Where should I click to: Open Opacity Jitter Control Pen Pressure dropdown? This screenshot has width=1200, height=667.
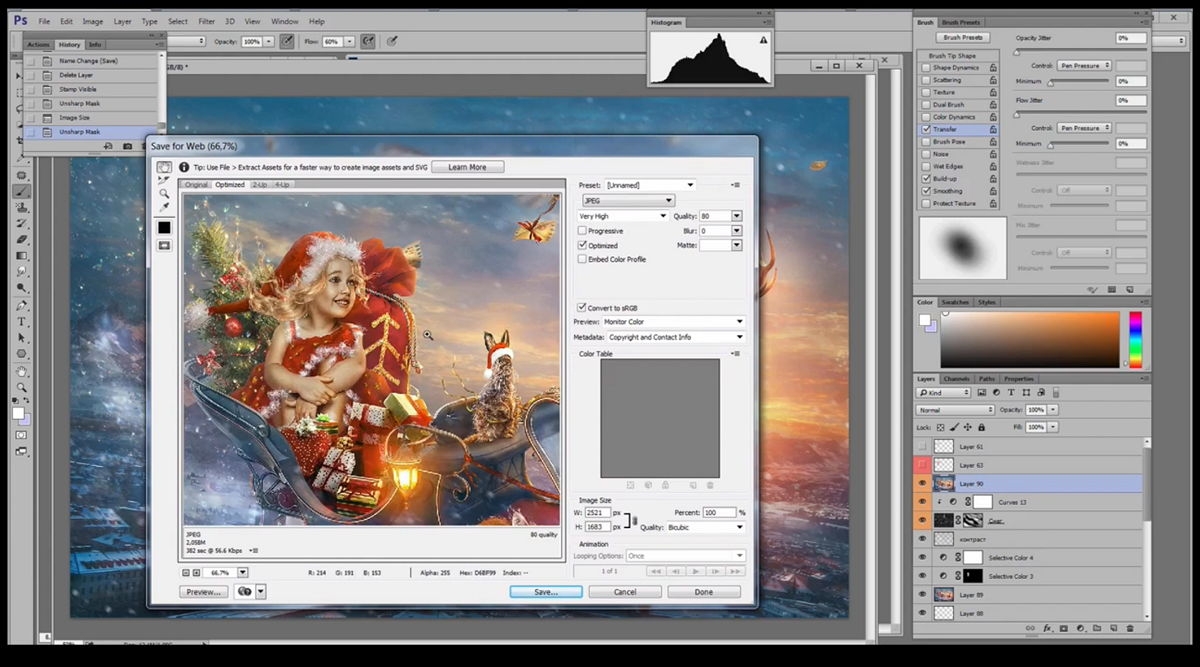tap(1085, 65)
